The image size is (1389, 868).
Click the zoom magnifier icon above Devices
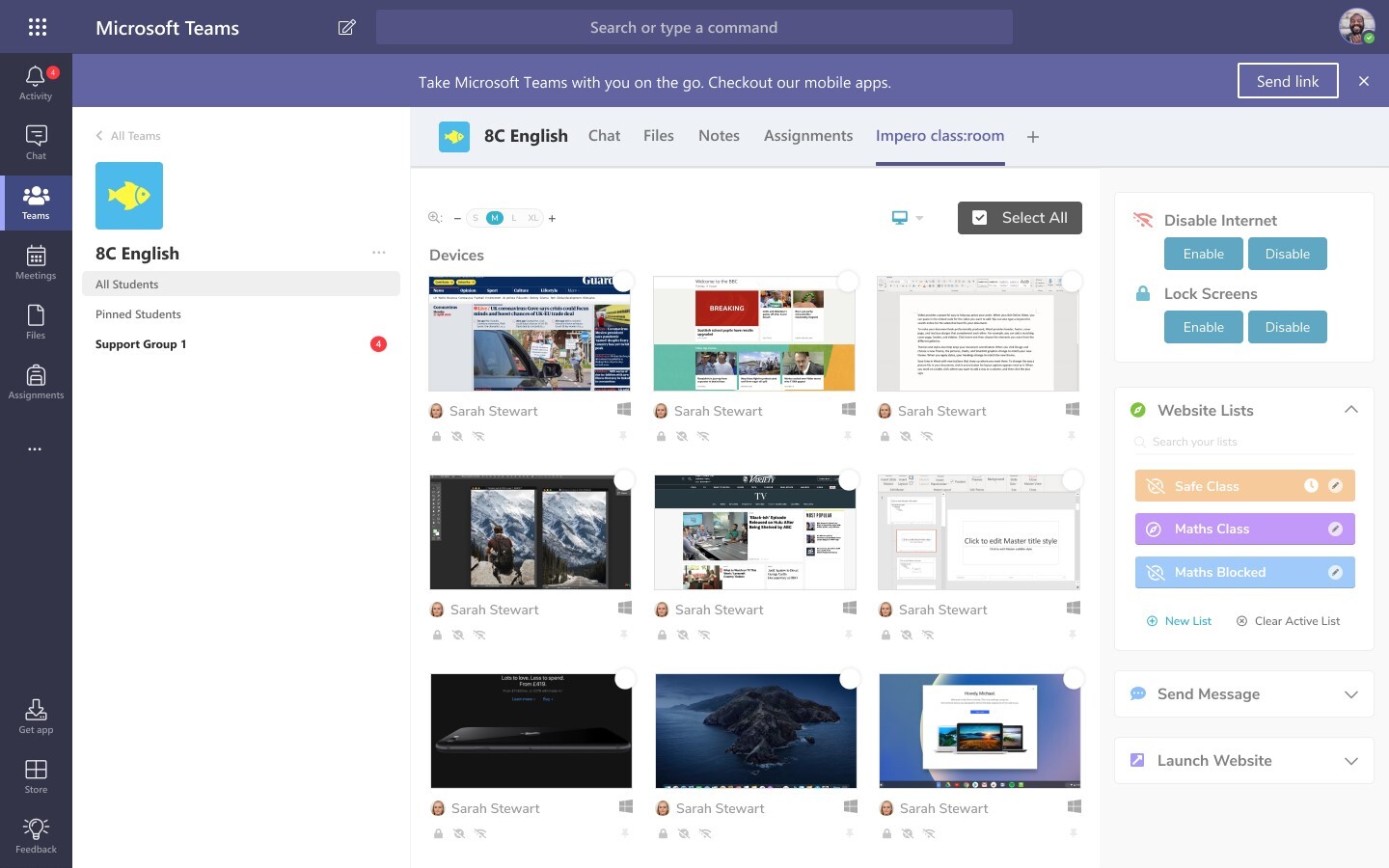435,218
